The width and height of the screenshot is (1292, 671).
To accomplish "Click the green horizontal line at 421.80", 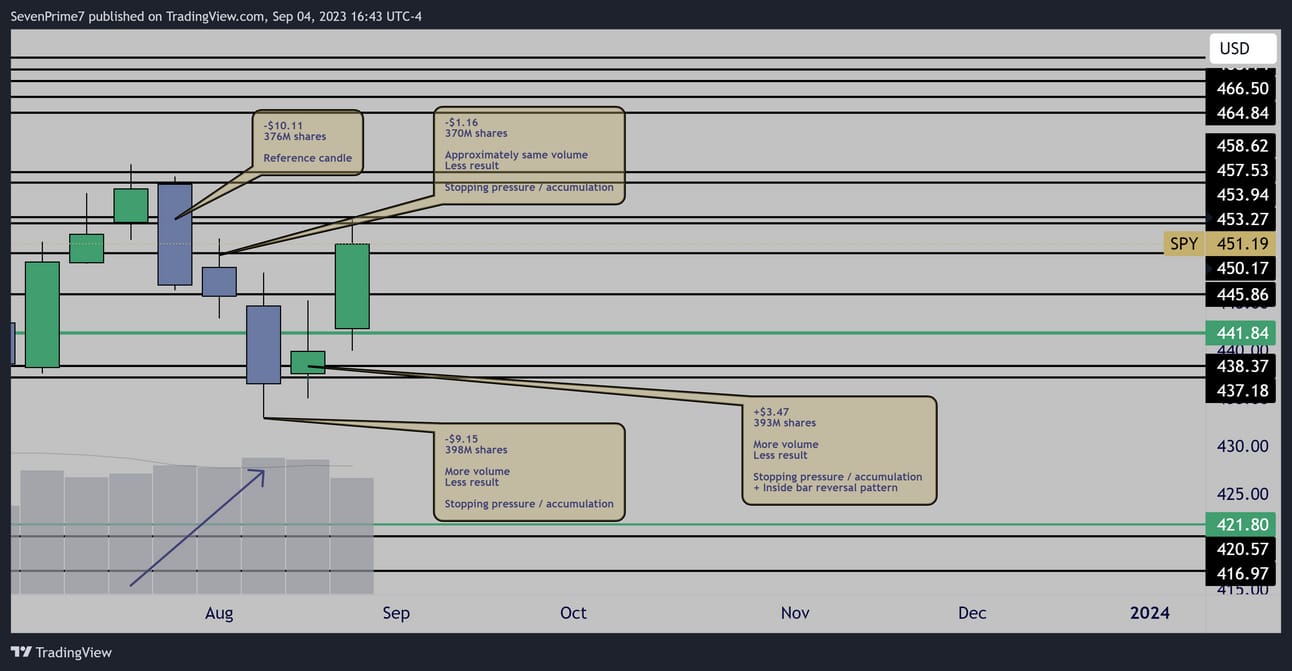I will coord(606,524).
